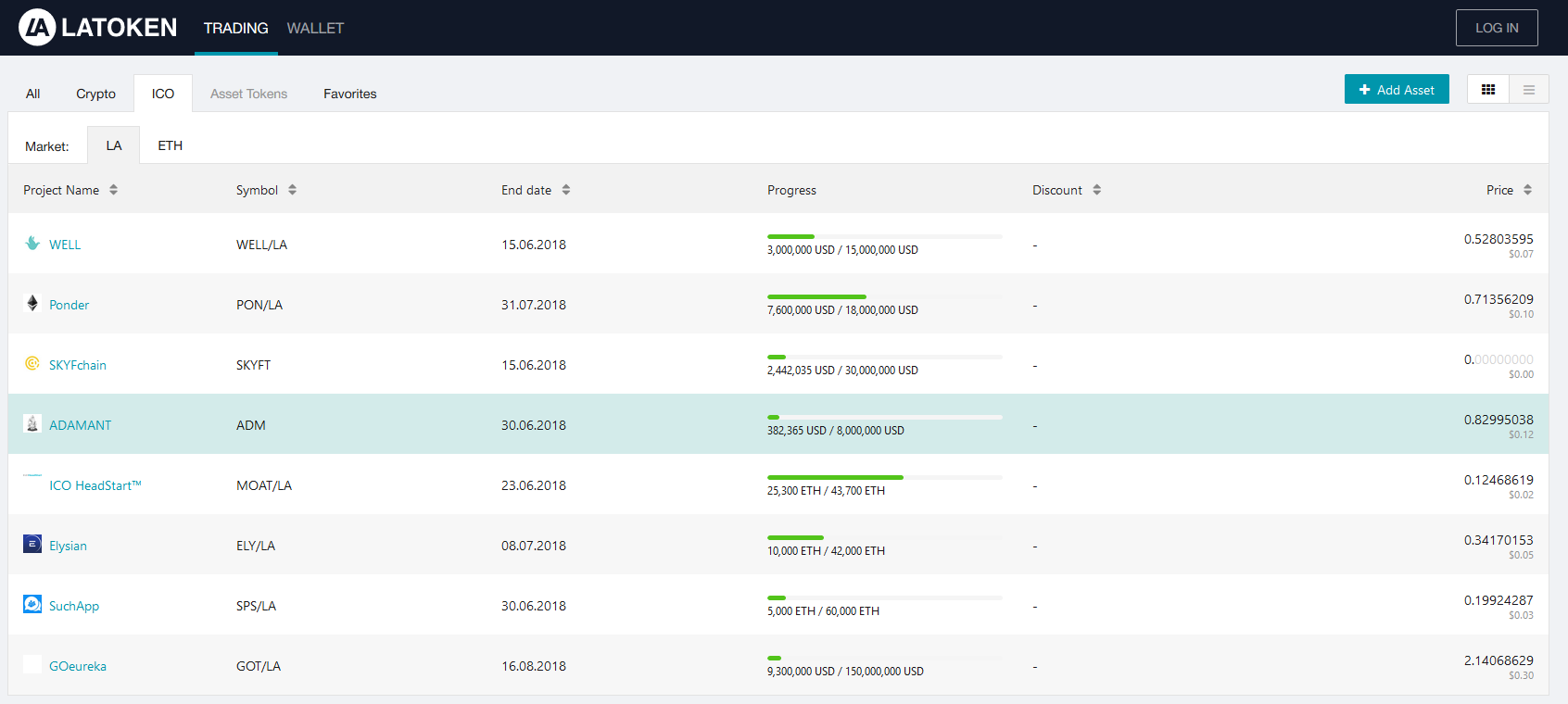Click the 2,442,035 USD / 30,000,000 USD text
1568x704 pixels.
click(842, 371)
